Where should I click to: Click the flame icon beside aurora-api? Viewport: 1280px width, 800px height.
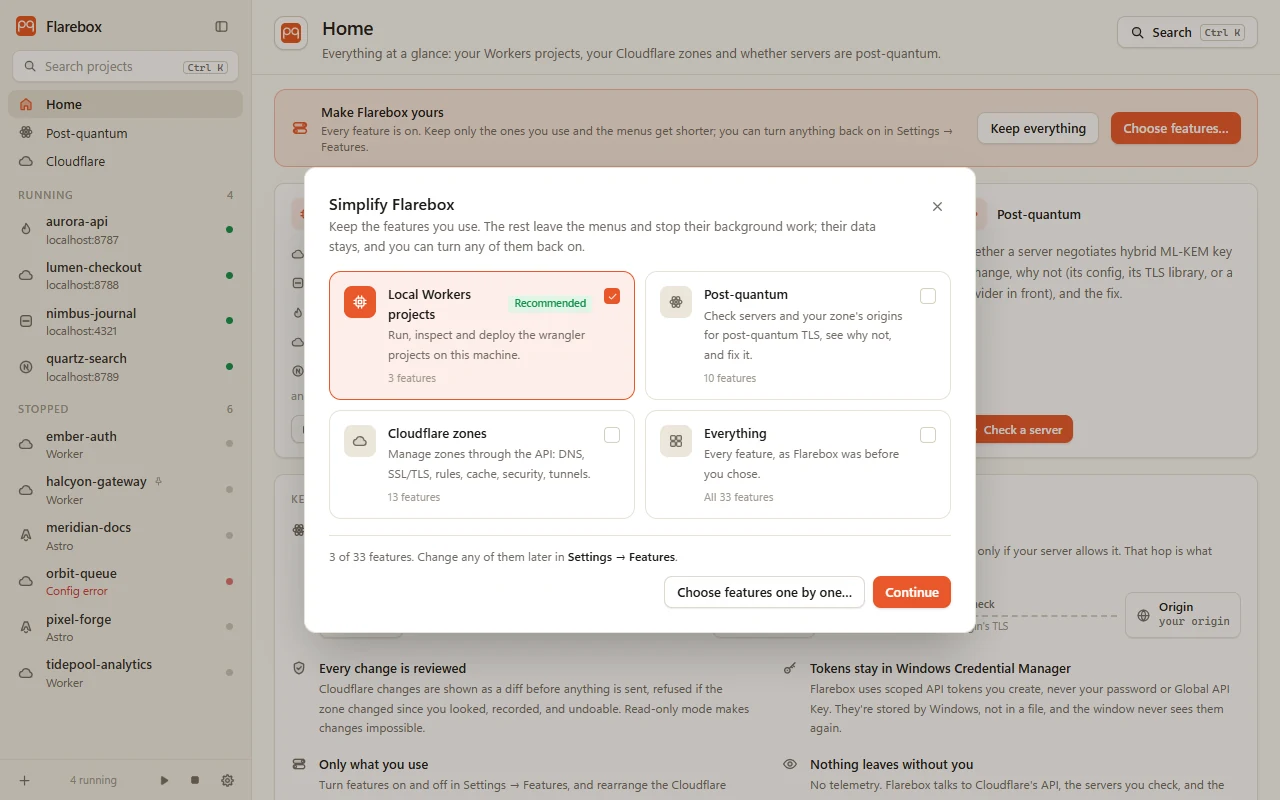click(26, 230)
